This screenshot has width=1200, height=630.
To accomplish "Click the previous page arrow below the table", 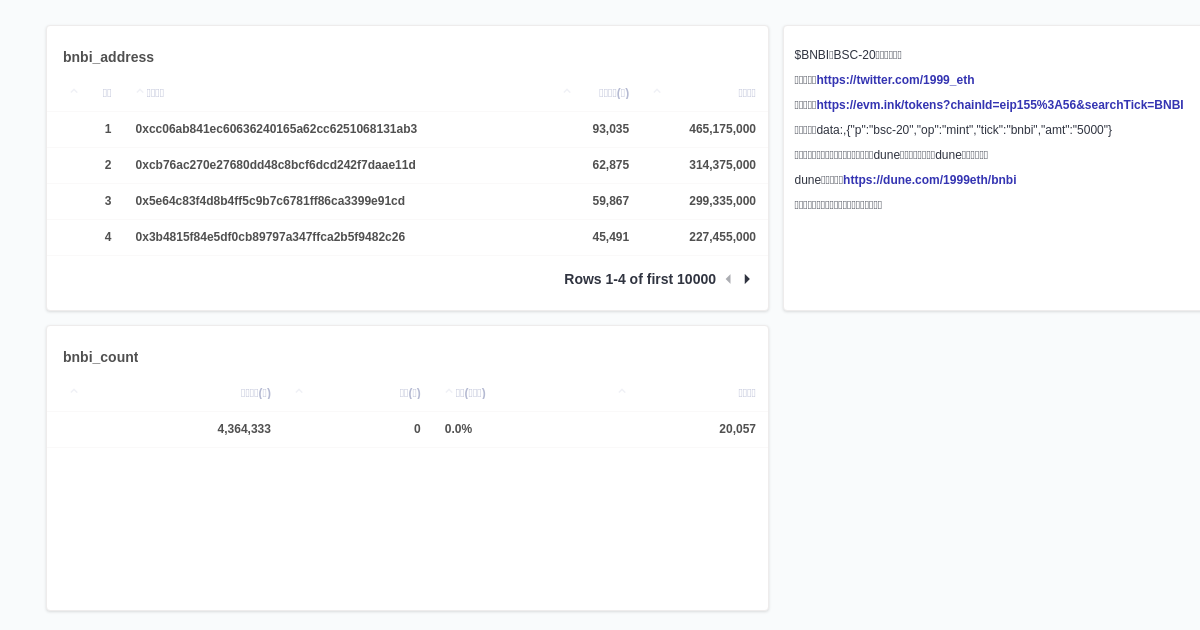I will click(x=728, y=279).
